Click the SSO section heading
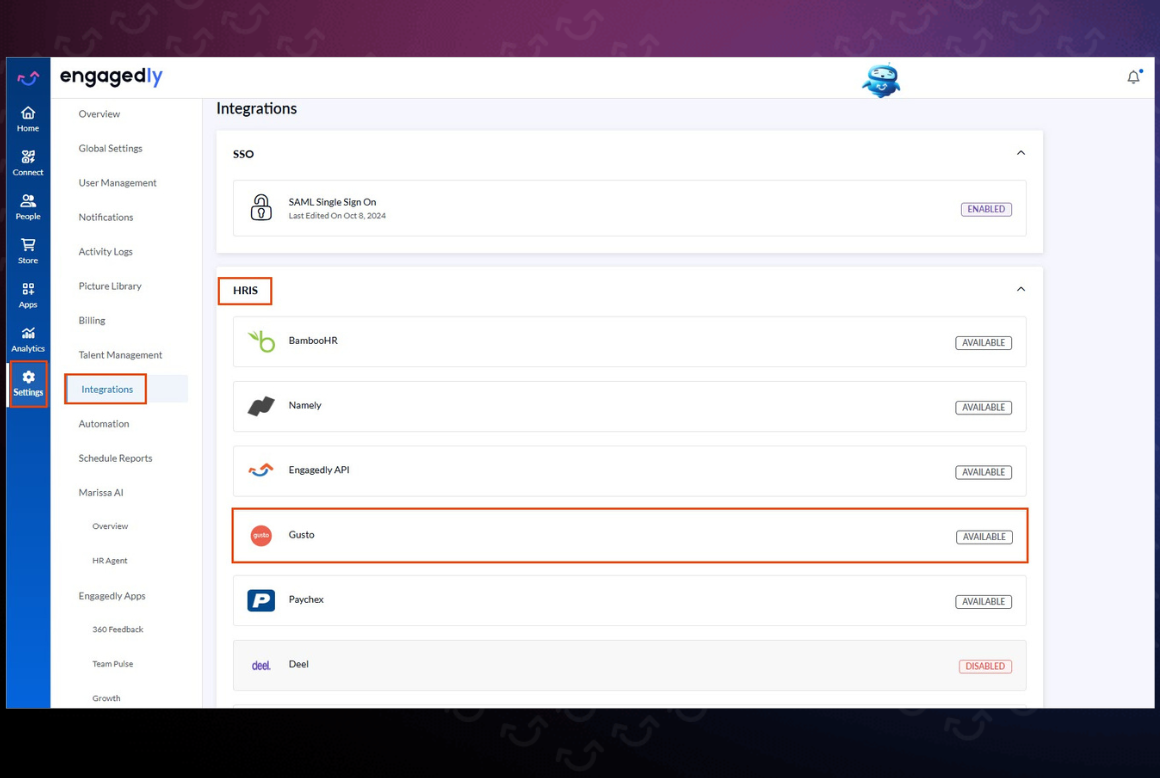The width and height of the screenshot is (1160, 778). pos(243,154)
